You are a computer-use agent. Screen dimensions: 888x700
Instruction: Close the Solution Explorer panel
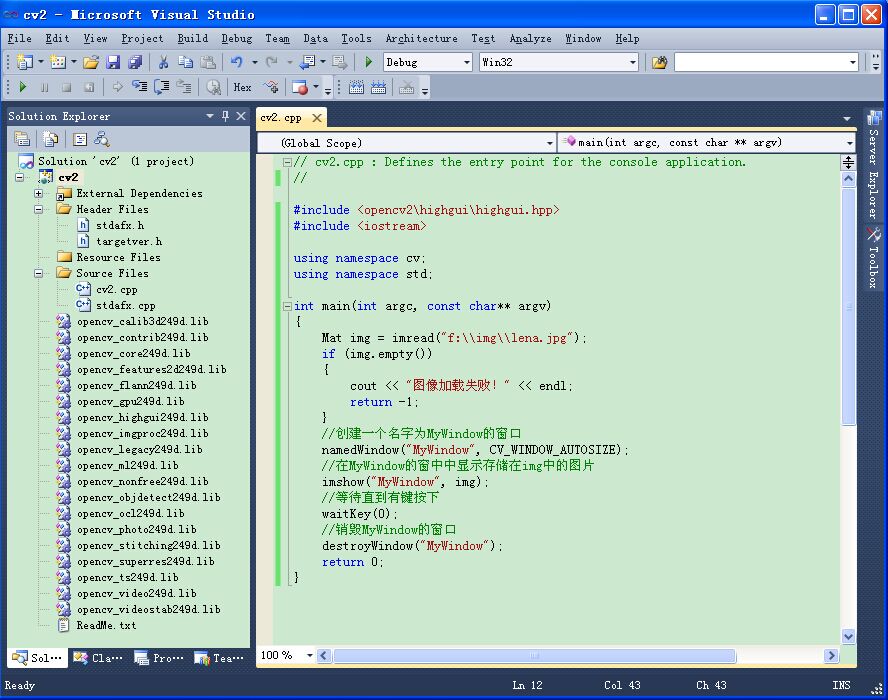click(x=241, y=116)
